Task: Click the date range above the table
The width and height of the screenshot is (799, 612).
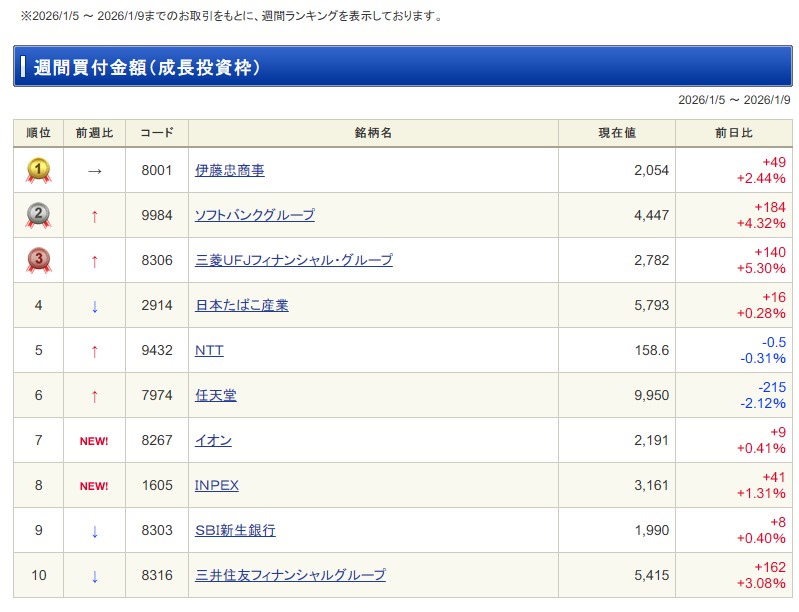Action: 734,100
